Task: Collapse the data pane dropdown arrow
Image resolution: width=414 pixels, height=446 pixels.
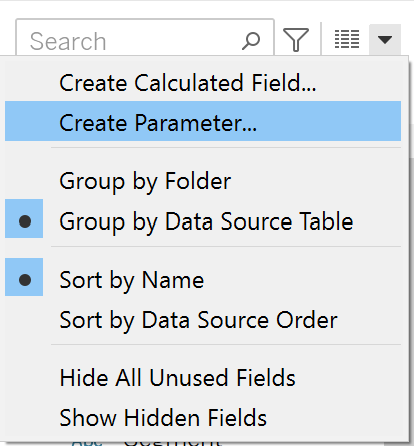Action: (385, 40)
